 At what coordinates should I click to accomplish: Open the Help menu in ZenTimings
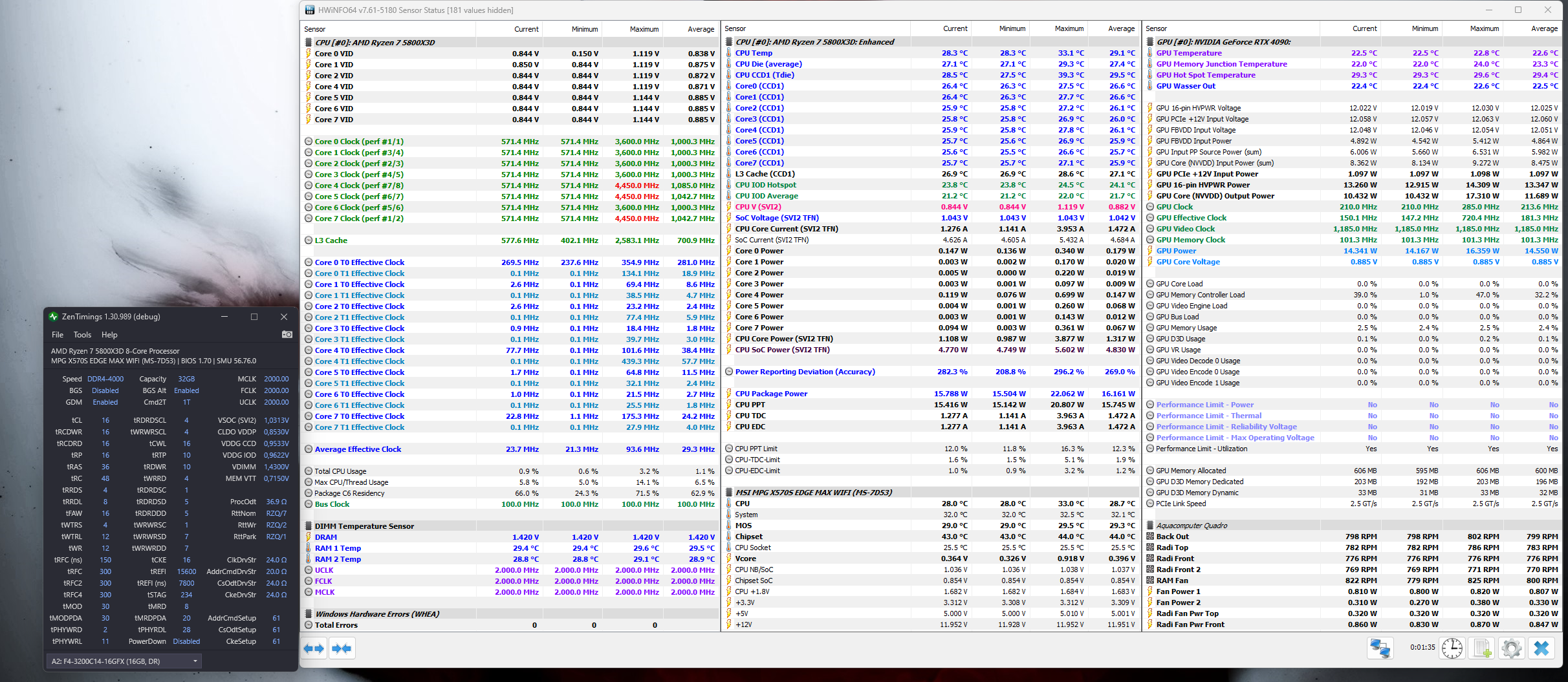(x=109, y=335)
